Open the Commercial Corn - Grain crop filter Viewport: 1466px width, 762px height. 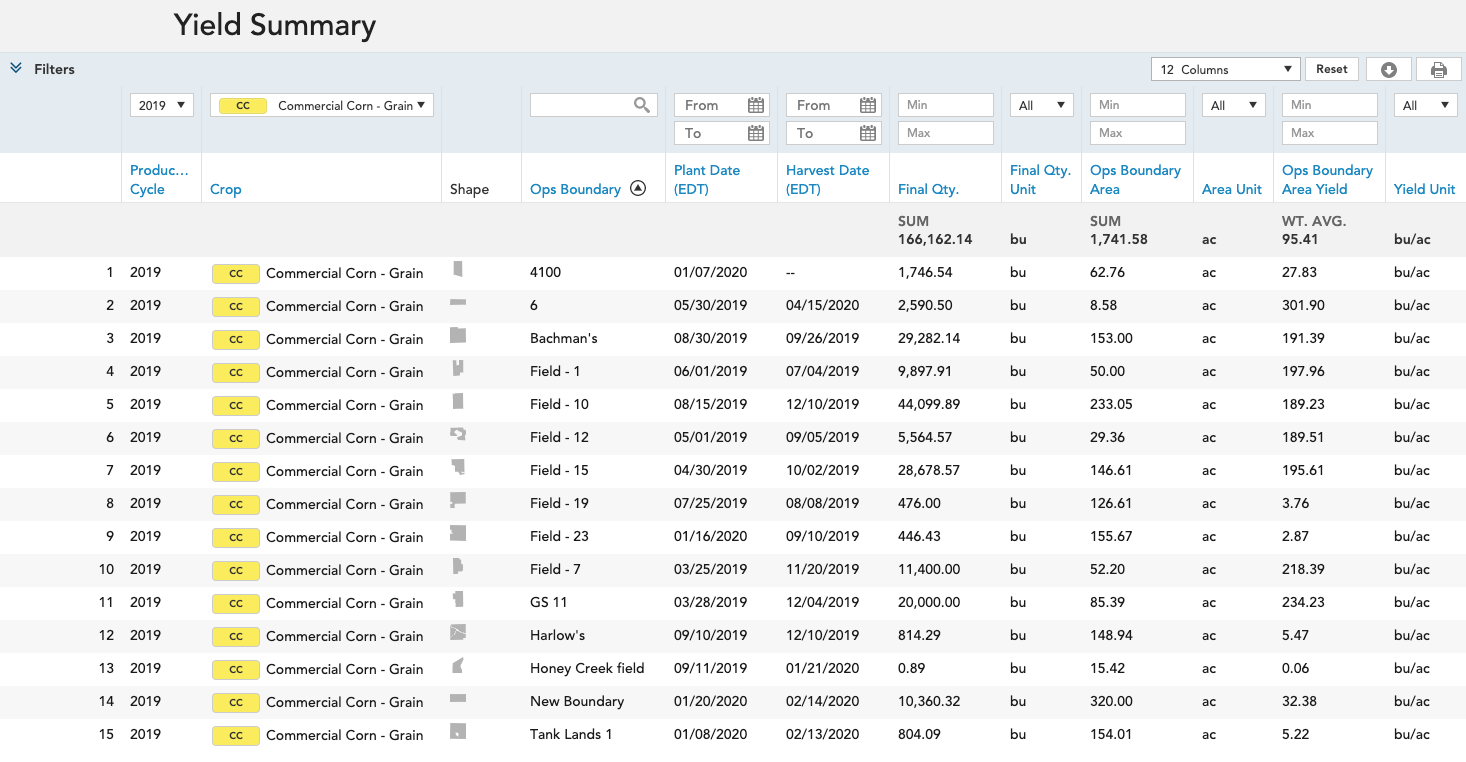322,105
